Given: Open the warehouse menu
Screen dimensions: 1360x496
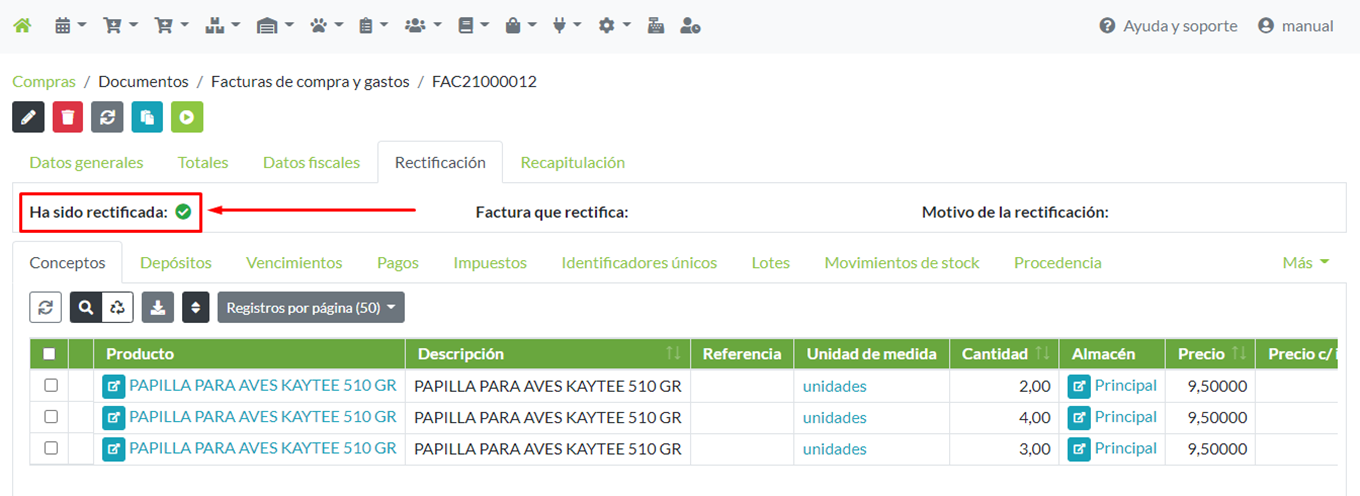Looking at the screenshot, I should (275, 26).
